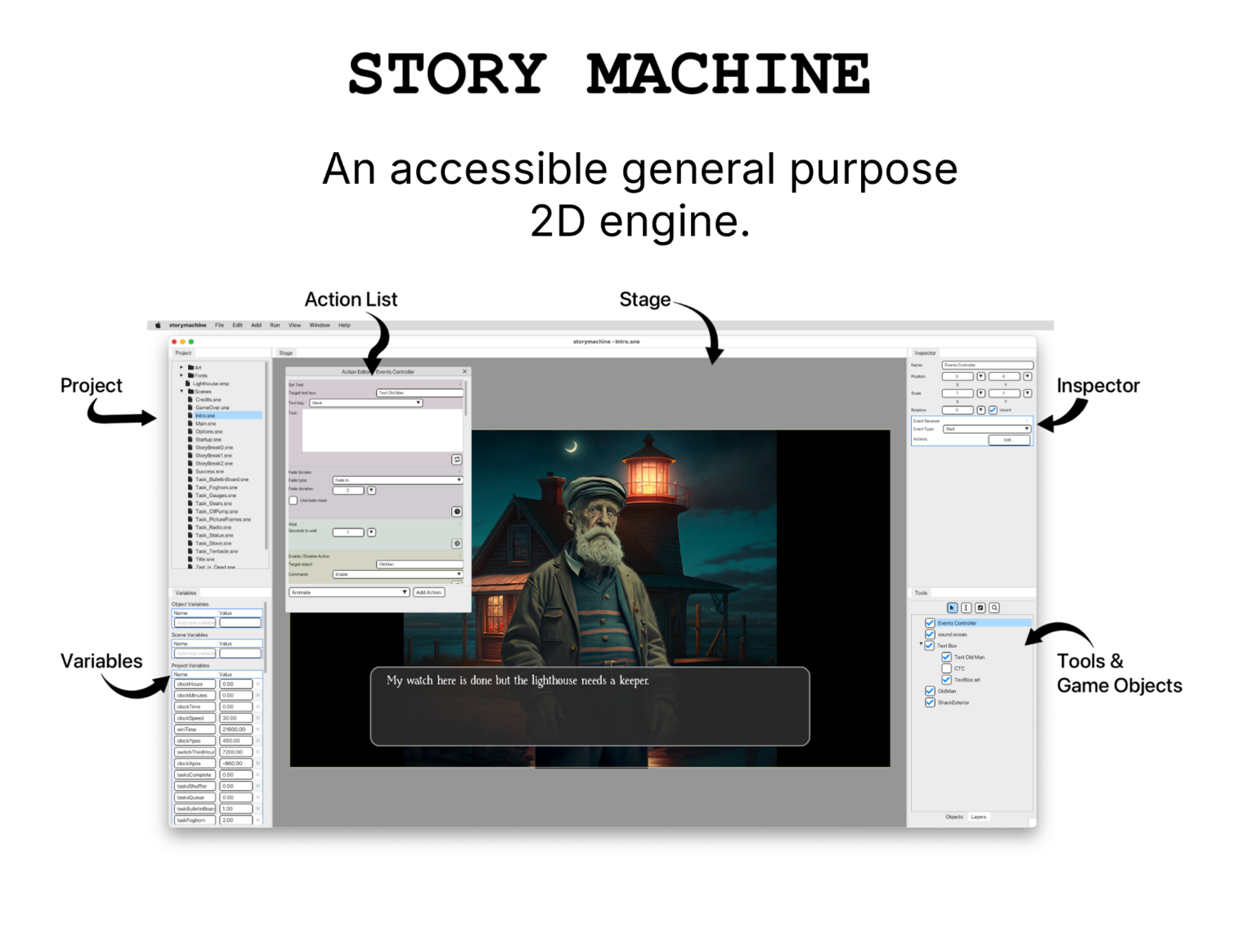Remove the tasksComplete project variable
Image resolution: width=1256 pixels, height=952 pixels.
(258, 775)
